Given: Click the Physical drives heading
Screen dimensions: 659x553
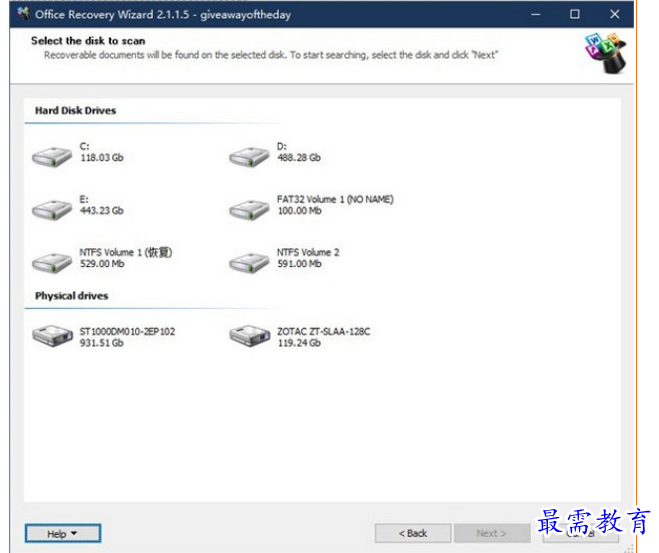Looking at the screenshot, I should tap(71, 296).
